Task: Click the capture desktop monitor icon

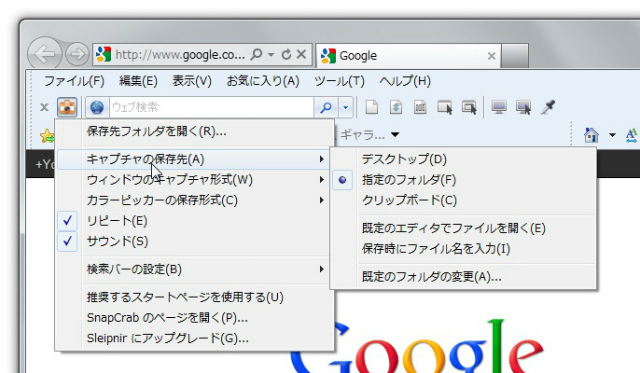Action: tap(499, 107)
